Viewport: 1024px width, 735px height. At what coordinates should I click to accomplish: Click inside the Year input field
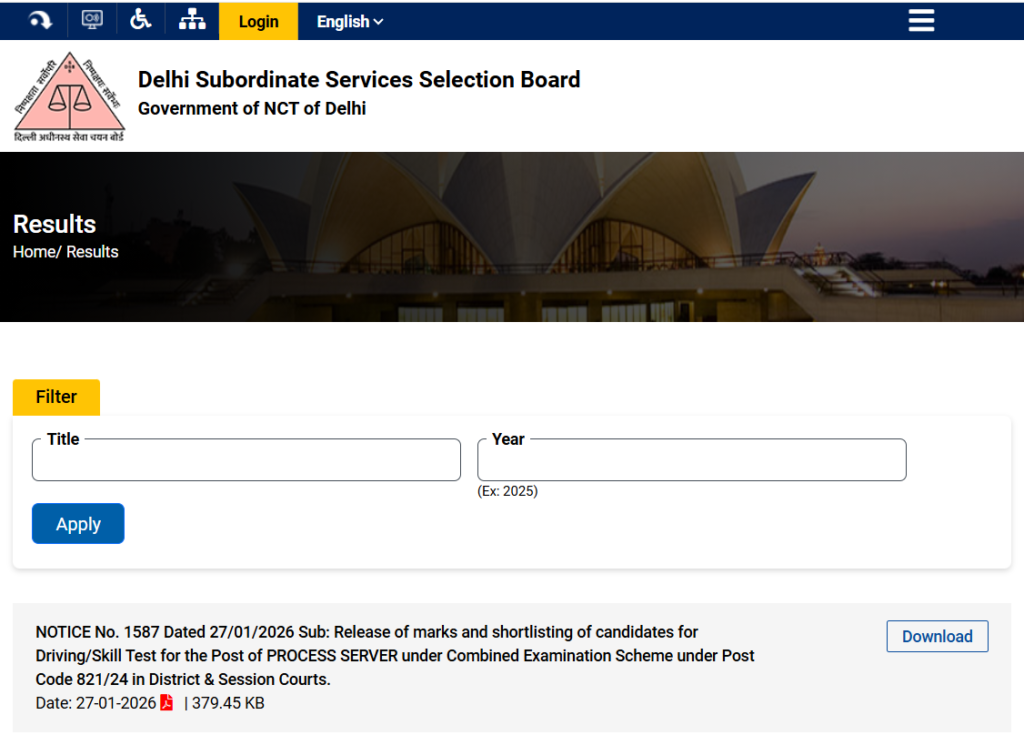point(691,459)
